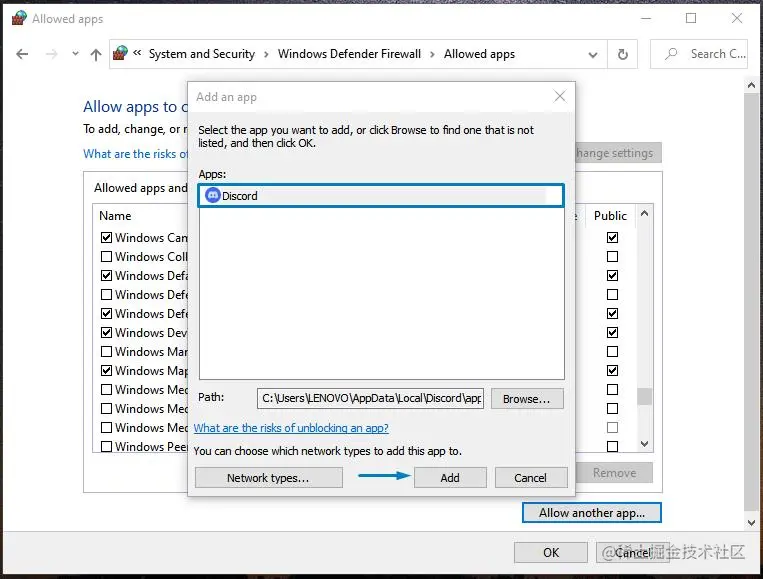Viewport: 763px width, 579px height.
Task: Click the Change settings button
Action: [618, 153]
